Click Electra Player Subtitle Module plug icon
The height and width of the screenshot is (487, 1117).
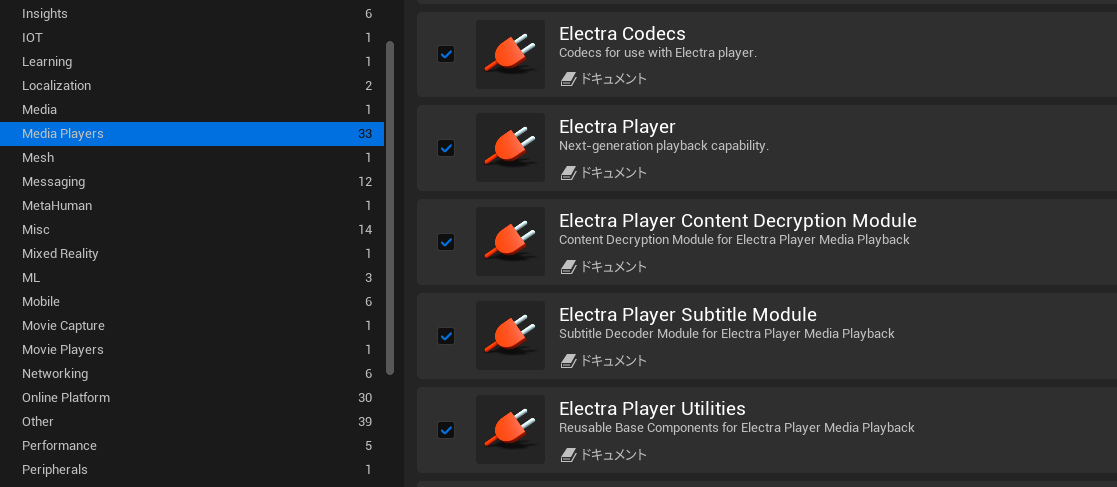[510, 336]
